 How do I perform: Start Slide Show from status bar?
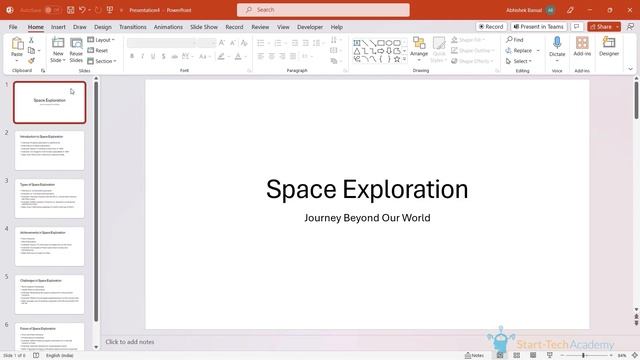point(549,356)
